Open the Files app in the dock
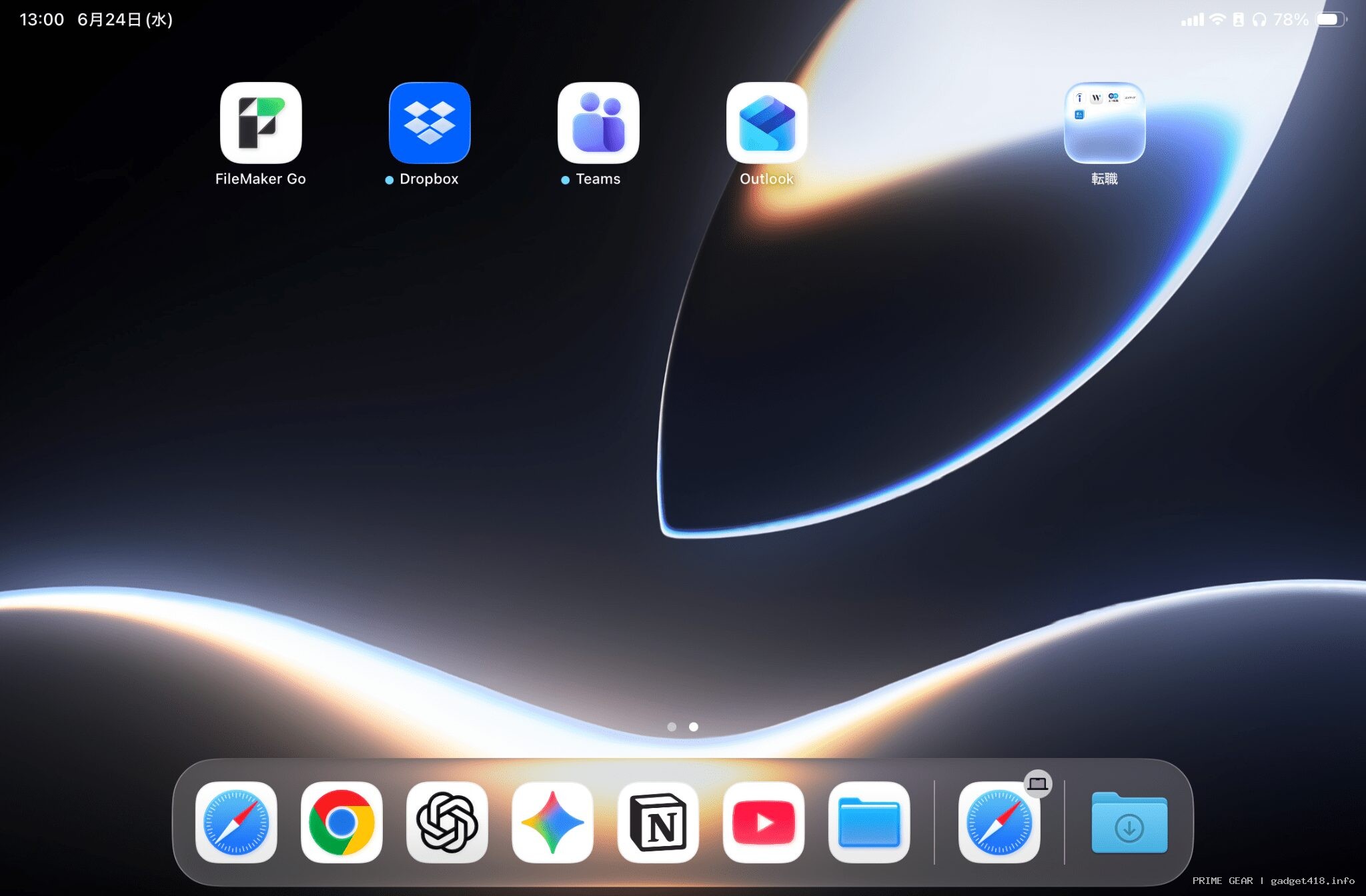The image size is (1366, 896). tap(869, 822)
